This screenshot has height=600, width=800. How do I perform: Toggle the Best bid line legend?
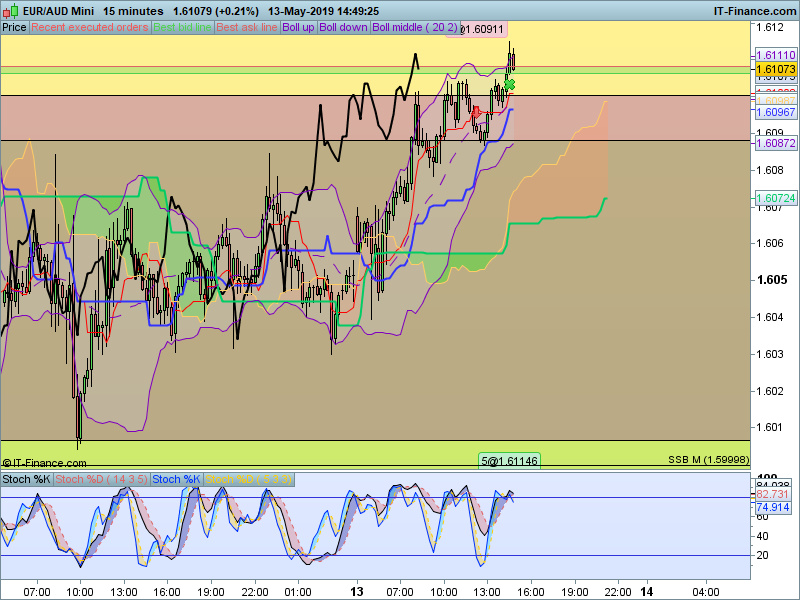click(182, 28)
